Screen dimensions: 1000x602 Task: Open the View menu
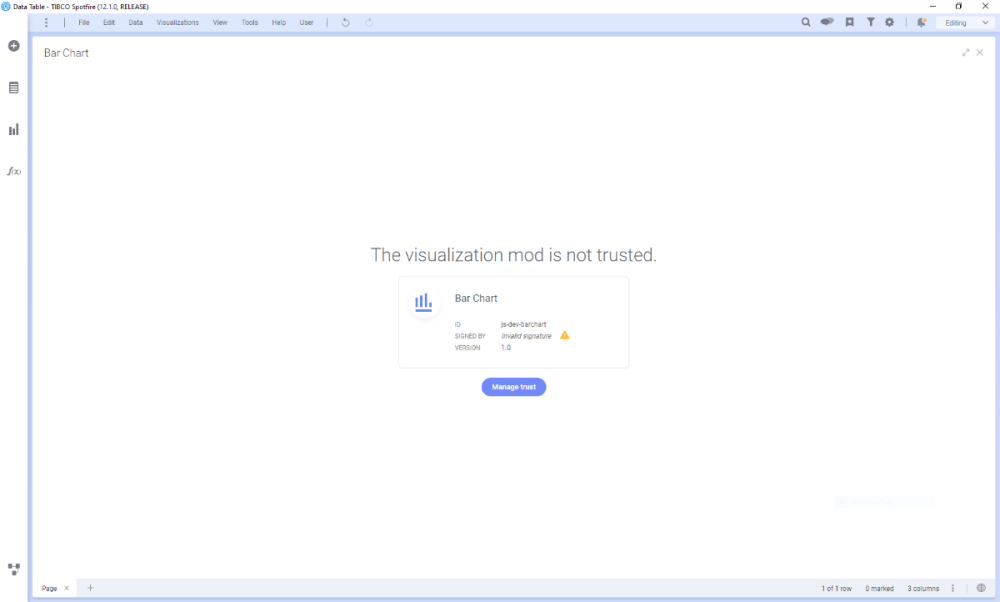point(220,22)
